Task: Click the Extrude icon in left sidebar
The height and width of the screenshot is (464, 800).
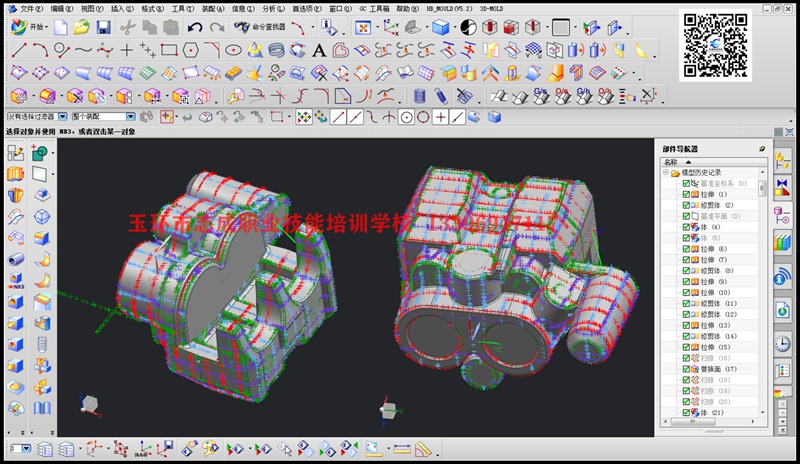Action: [15, 174]
